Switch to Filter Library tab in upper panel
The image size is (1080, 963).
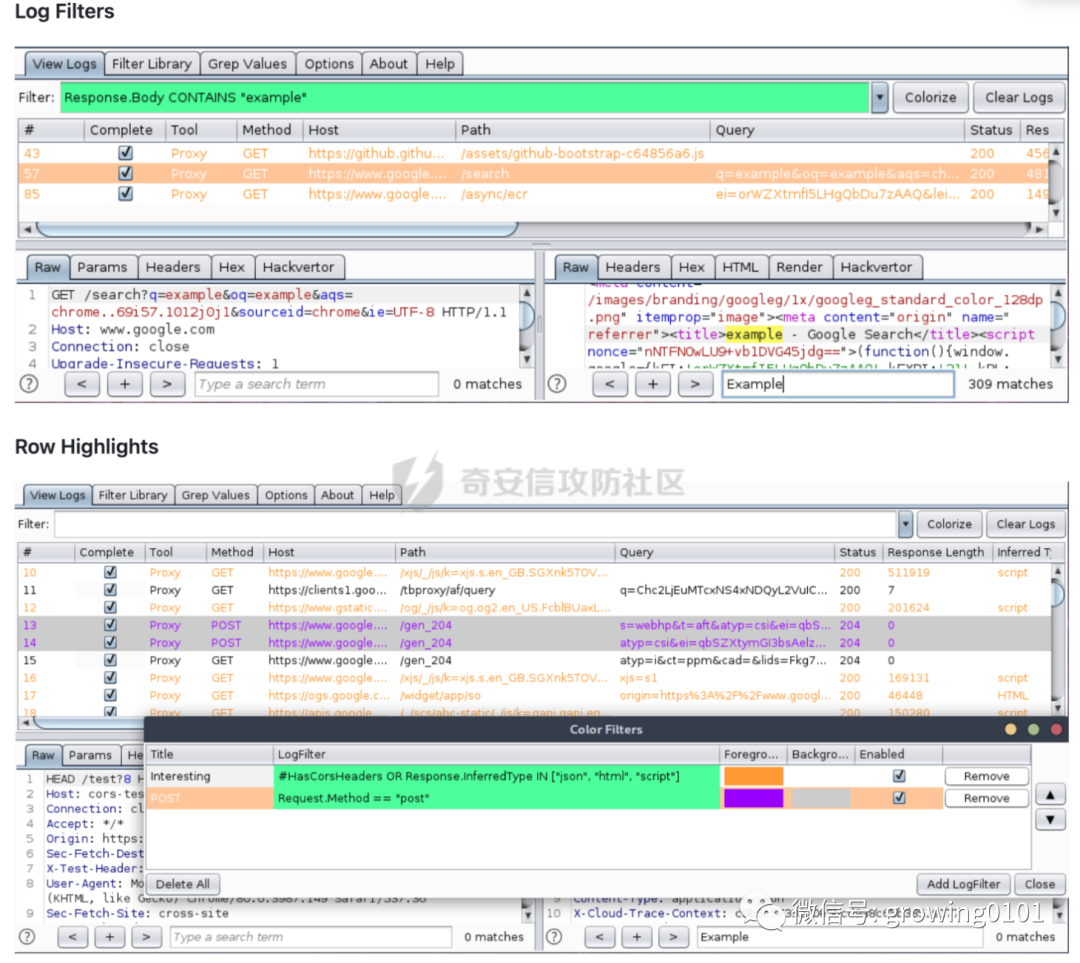click(152, 64)
